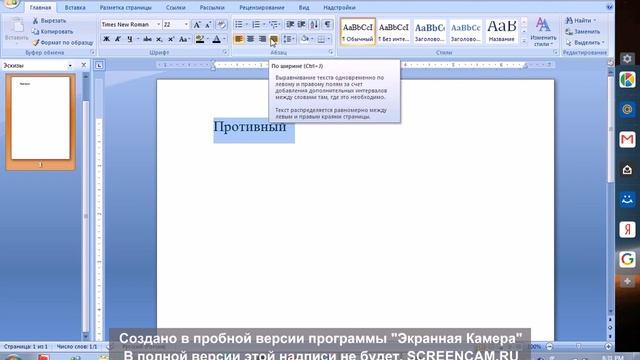Toggle Italic (К) formatting

(118, 39)
